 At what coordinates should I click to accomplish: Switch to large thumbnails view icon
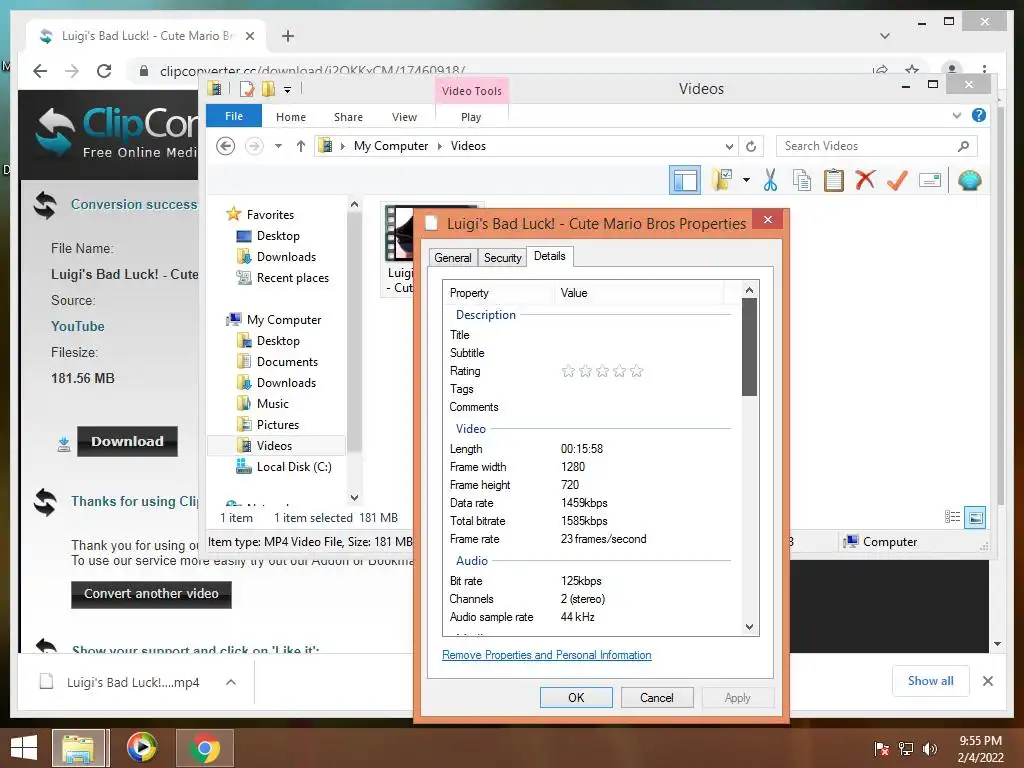point(975,517)
